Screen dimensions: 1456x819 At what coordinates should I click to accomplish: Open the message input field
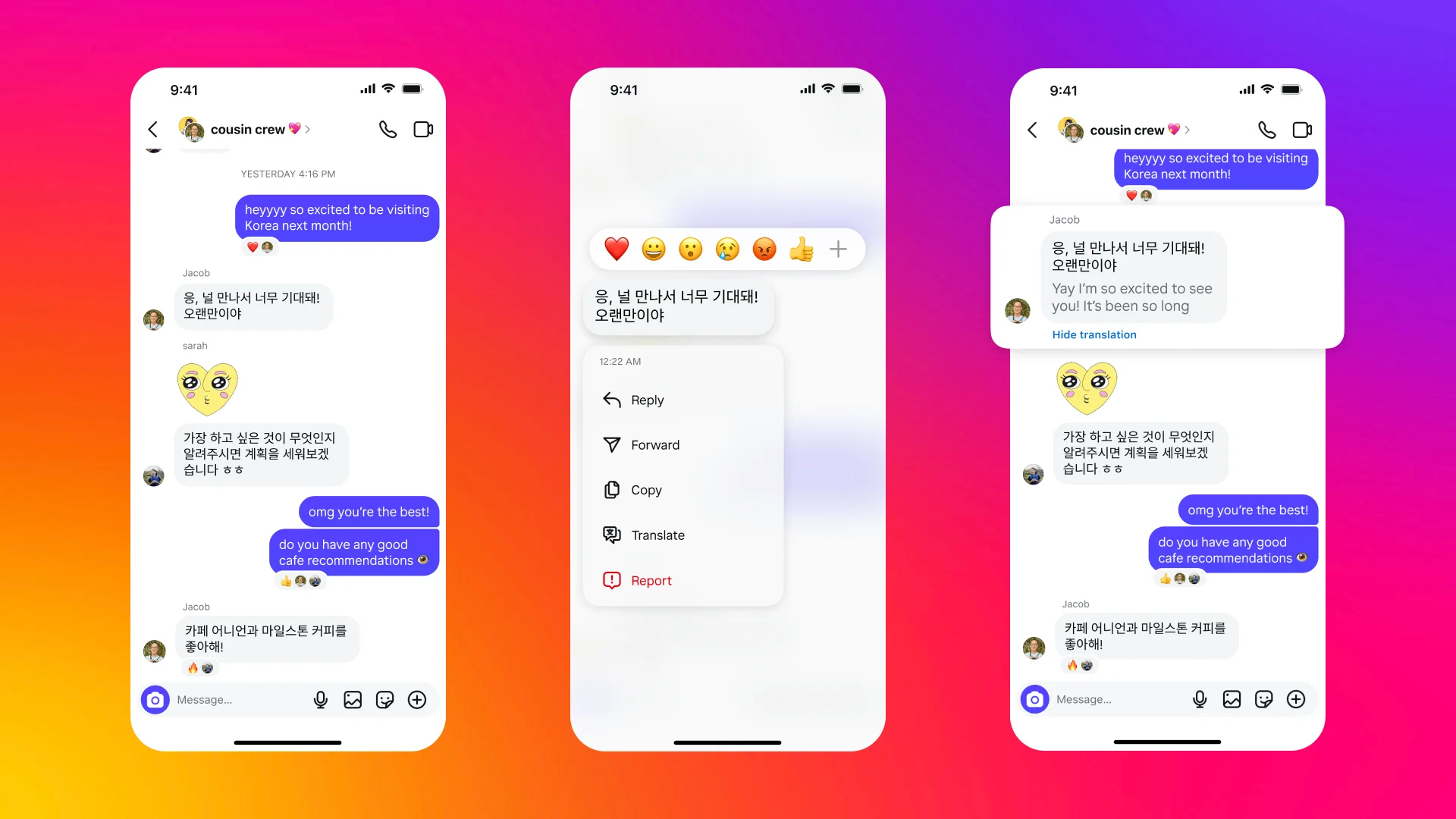tap(249, 699)
